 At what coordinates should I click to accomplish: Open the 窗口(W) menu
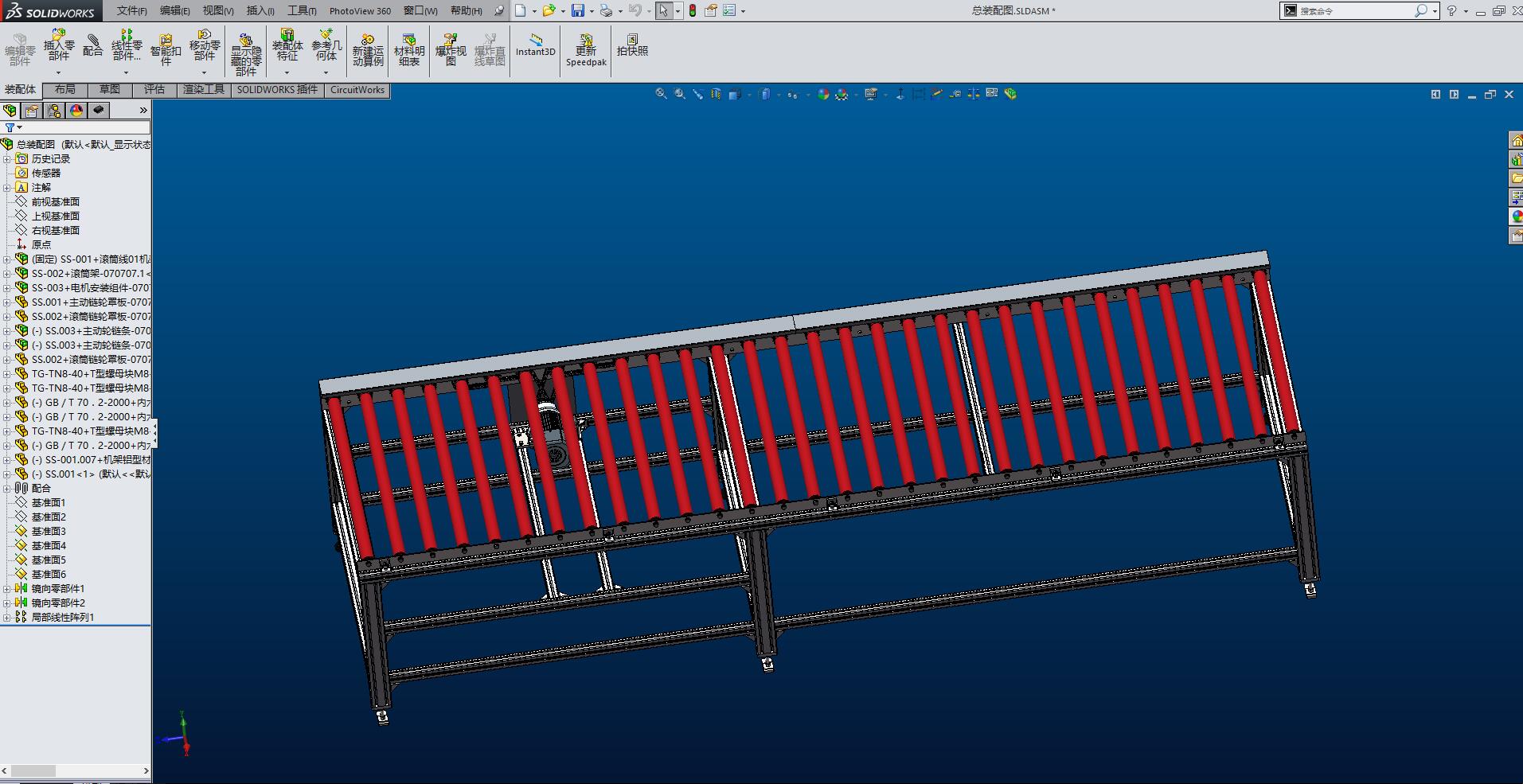click(x=420, y=11)
